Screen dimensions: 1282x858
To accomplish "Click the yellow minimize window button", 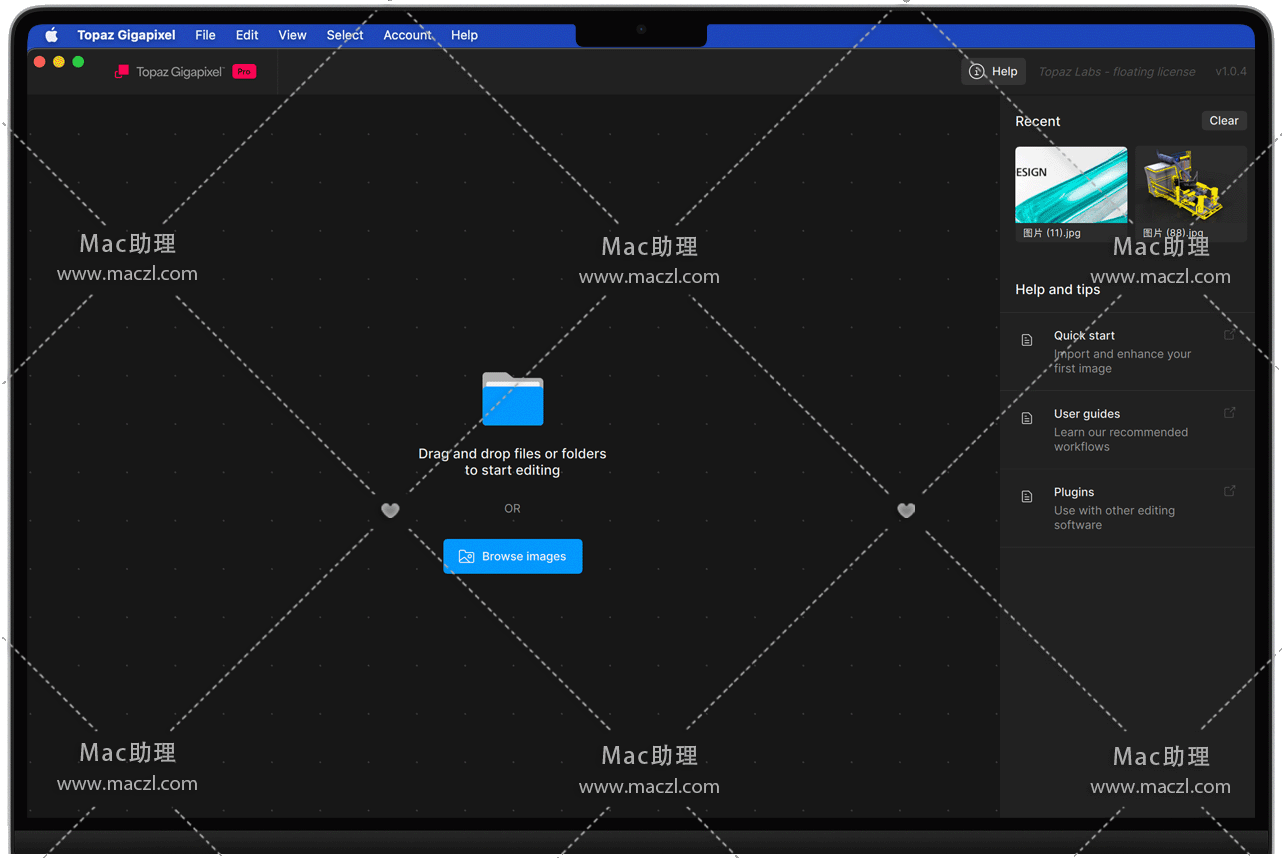I will click(59, 62).
